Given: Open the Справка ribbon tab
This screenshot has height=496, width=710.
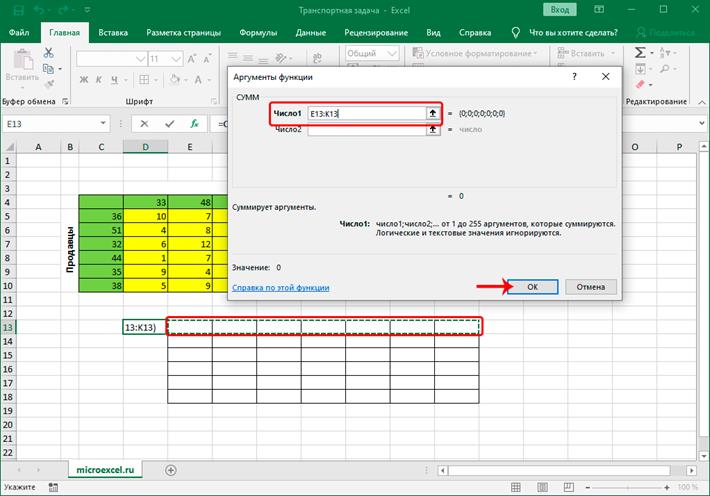Looking at the screenshot, I should point(475,33).
